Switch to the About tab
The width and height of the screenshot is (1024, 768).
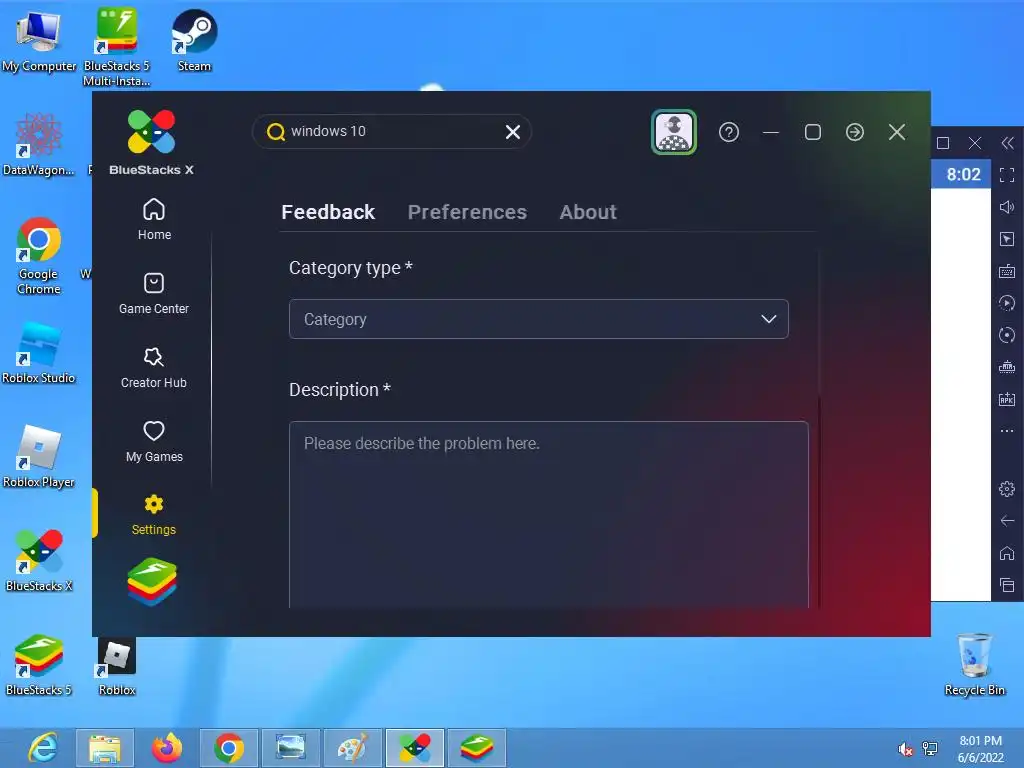(x=588, y=212)
